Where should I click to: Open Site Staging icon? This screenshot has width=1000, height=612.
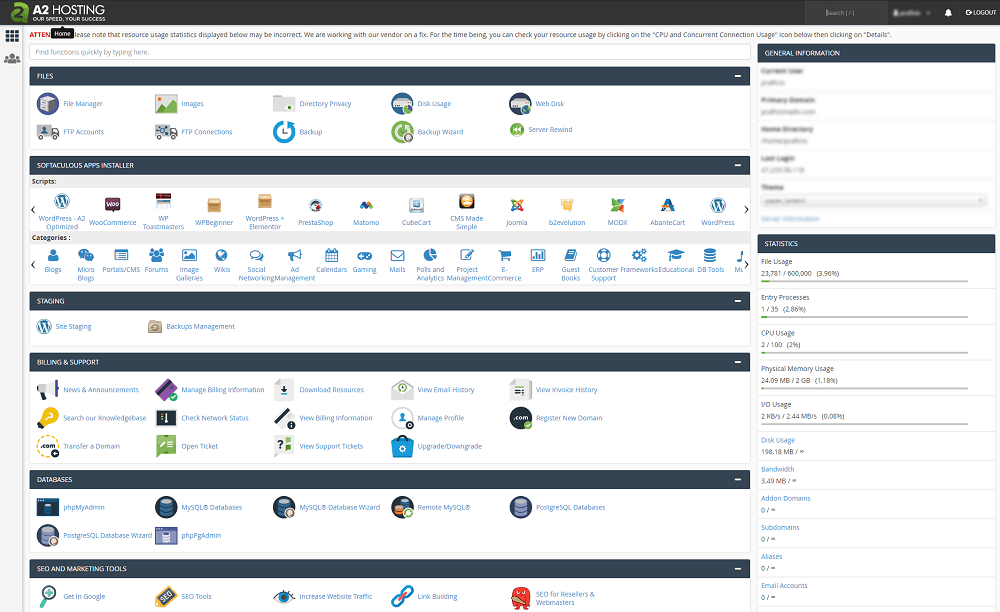[44, 326]
